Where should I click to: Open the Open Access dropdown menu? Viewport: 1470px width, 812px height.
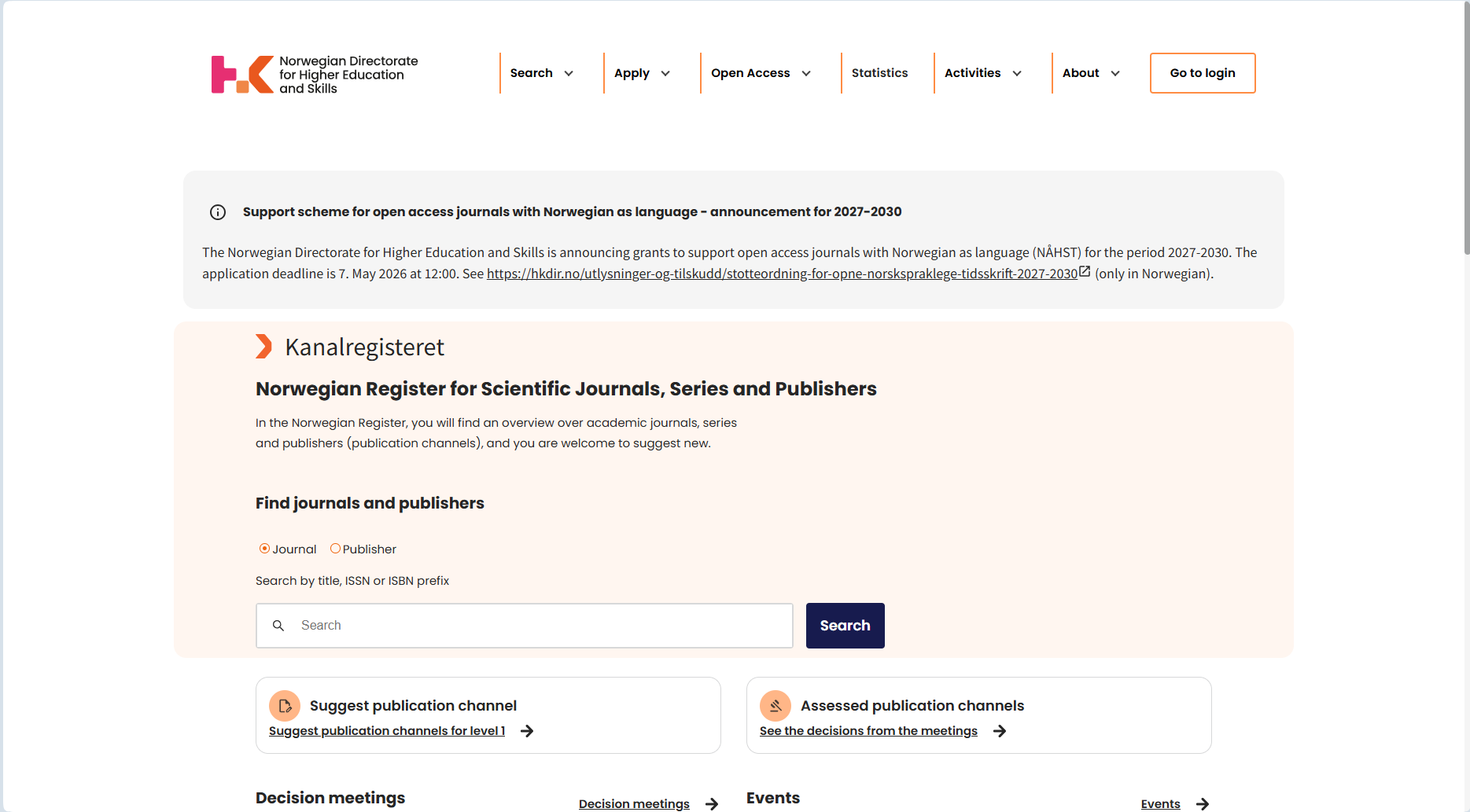[761, 73]
